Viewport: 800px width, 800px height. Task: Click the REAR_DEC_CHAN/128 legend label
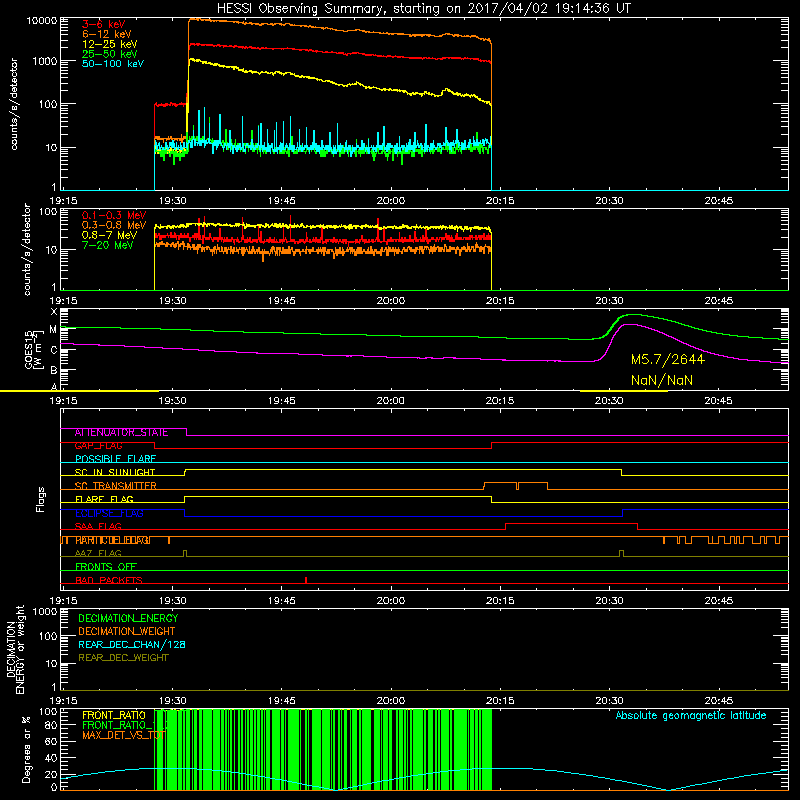tap(132, 645)
